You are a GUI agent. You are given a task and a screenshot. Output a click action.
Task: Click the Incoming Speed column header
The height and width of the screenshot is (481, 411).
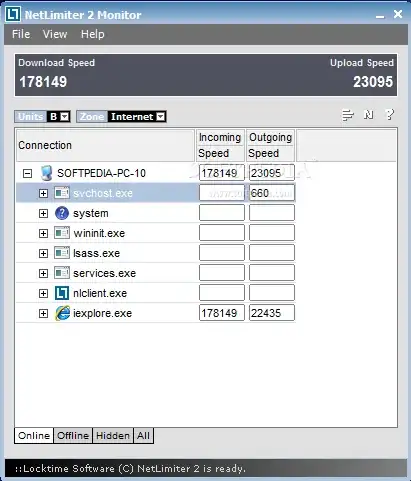pyautogui.click(x=220, y=146)
